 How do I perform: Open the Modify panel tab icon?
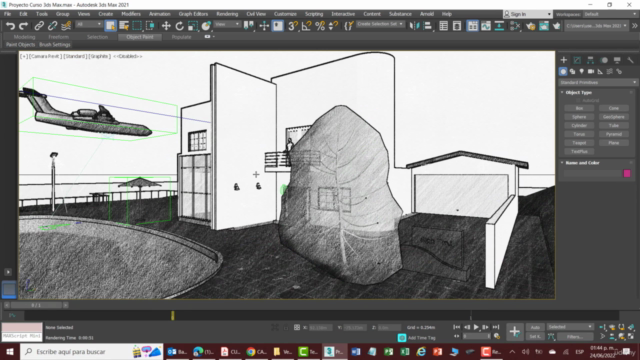tap(577, 60)
